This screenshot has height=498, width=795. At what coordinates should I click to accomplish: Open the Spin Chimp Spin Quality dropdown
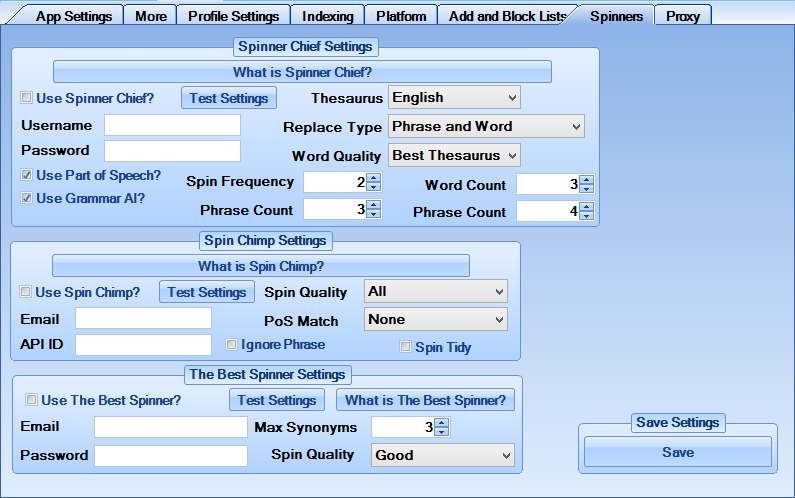436,291
